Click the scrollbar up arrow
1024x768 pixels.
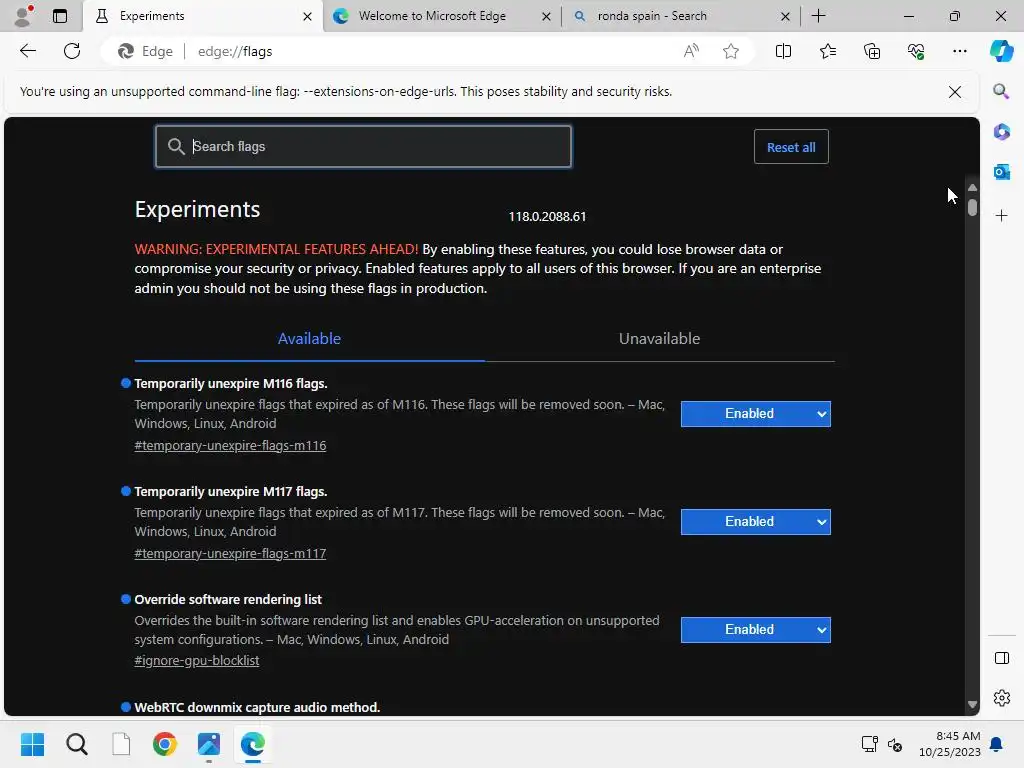pos(972,187)
